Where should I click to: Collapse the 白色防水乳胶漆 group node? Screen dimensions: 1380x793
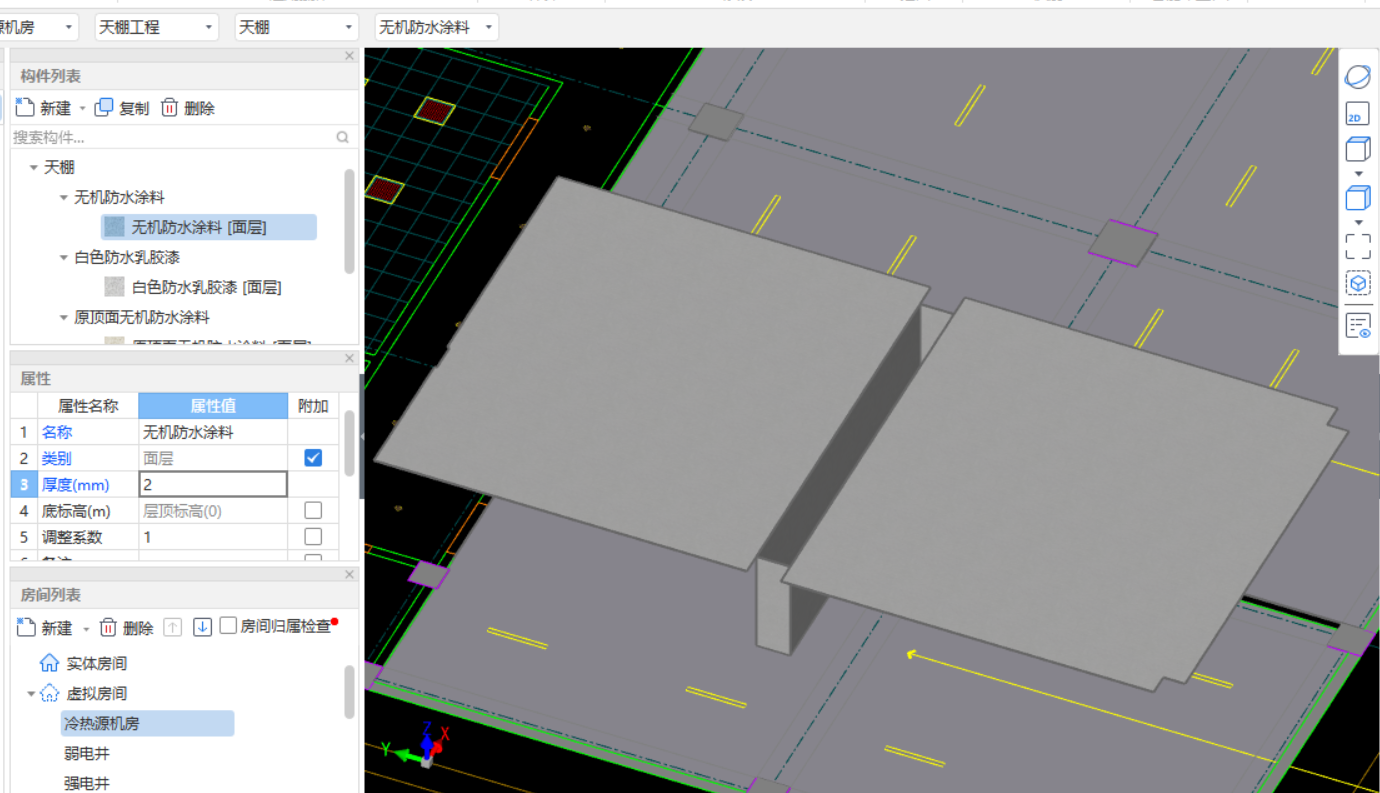pyautogui.click(x=64, y=258)
